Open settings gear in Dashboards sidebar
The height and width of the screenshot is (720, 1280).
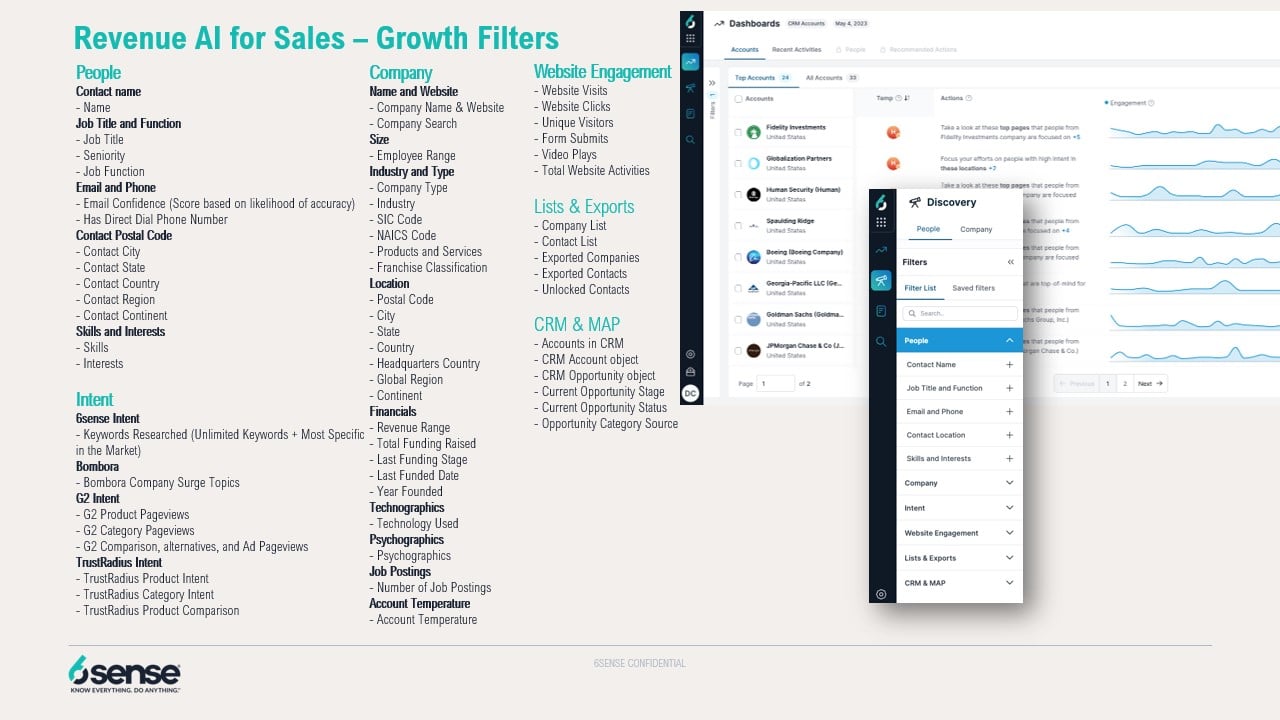click(x=690, y=354)
